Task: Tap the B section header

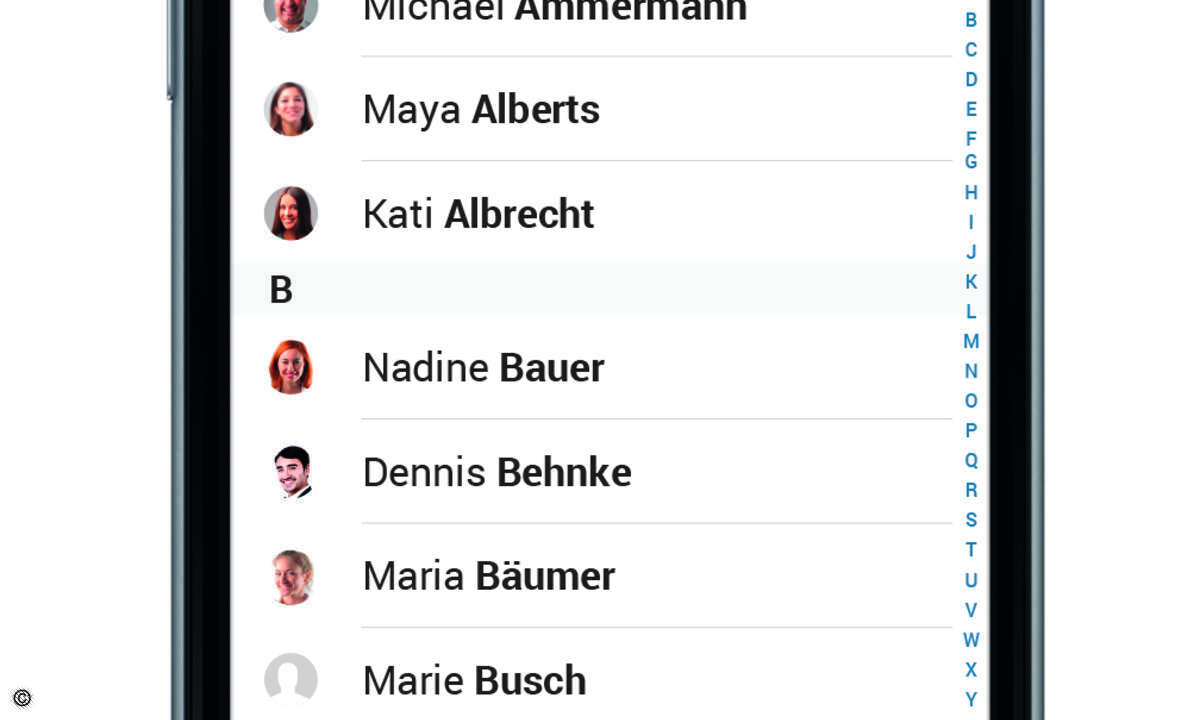Action: click(x=592, y=289)
